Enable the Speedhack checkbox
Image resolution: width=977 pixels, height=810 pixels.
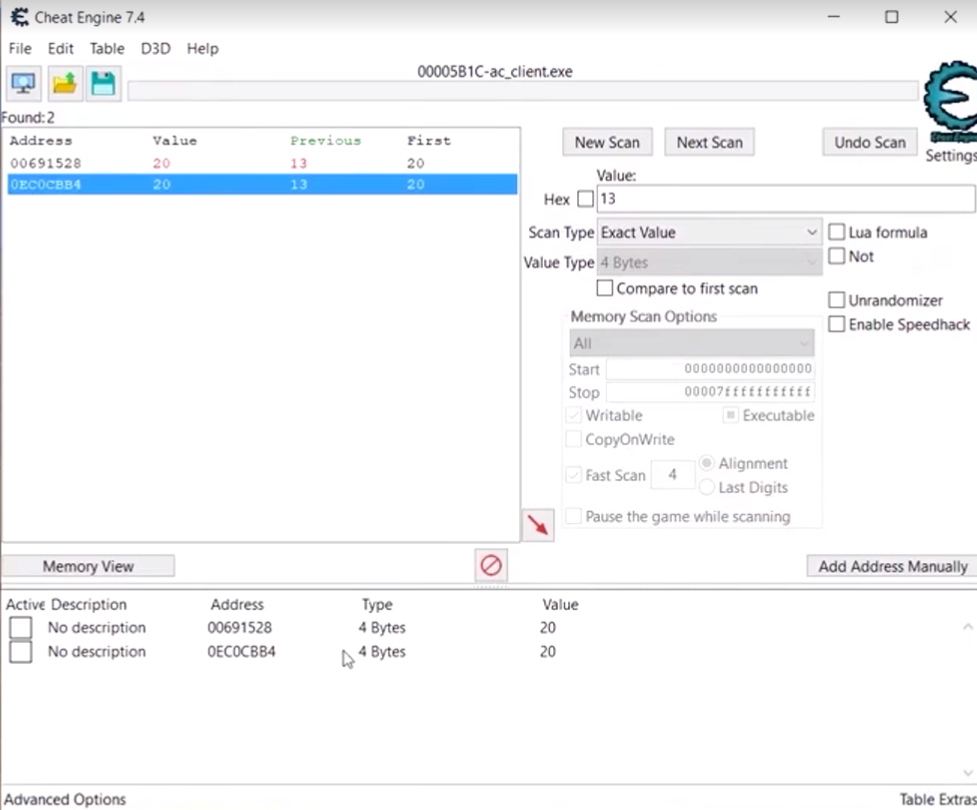tap(837, 324)
